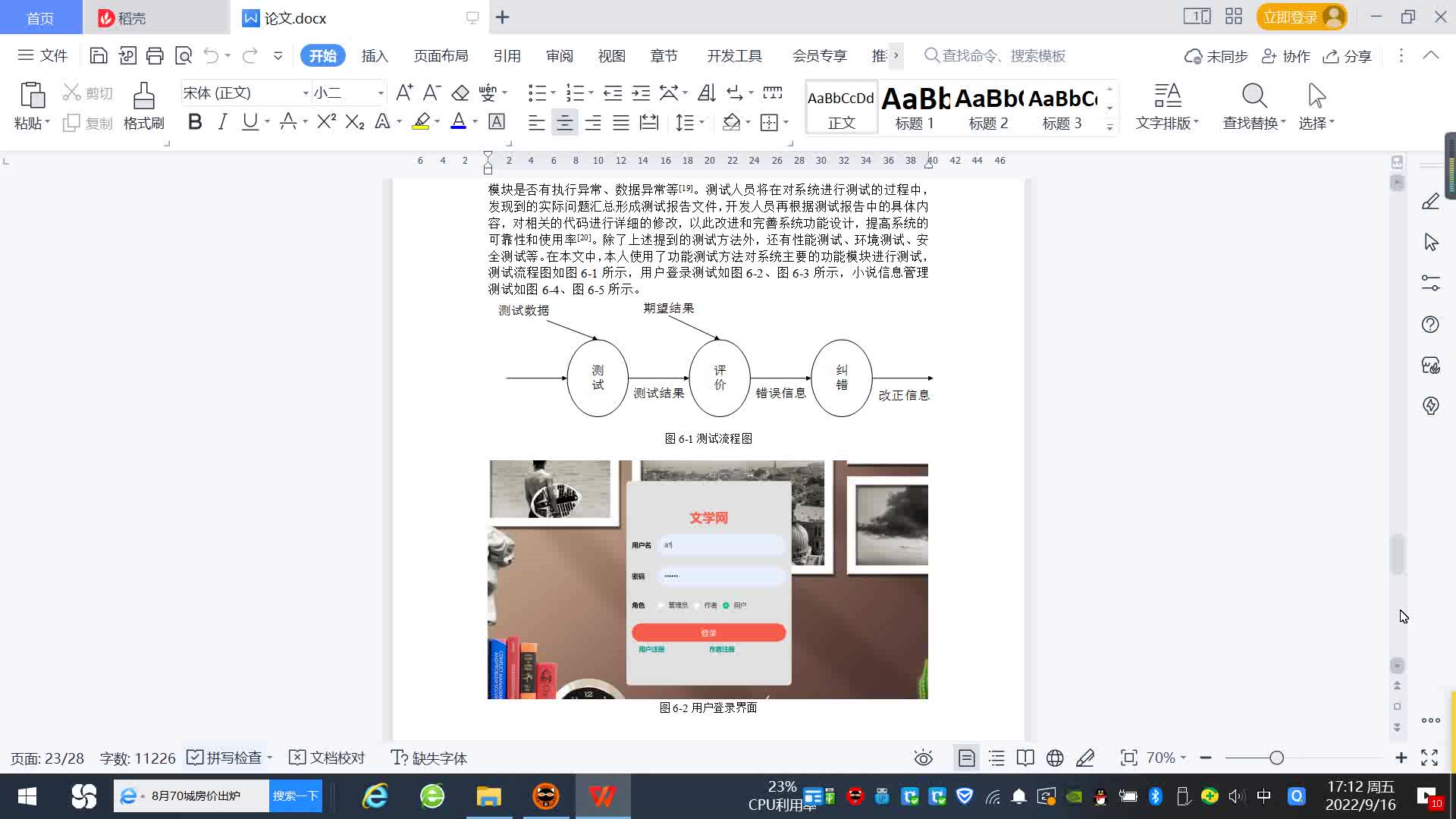
Task: Apply center alignment to paragraph
Action: click(564, 122)
